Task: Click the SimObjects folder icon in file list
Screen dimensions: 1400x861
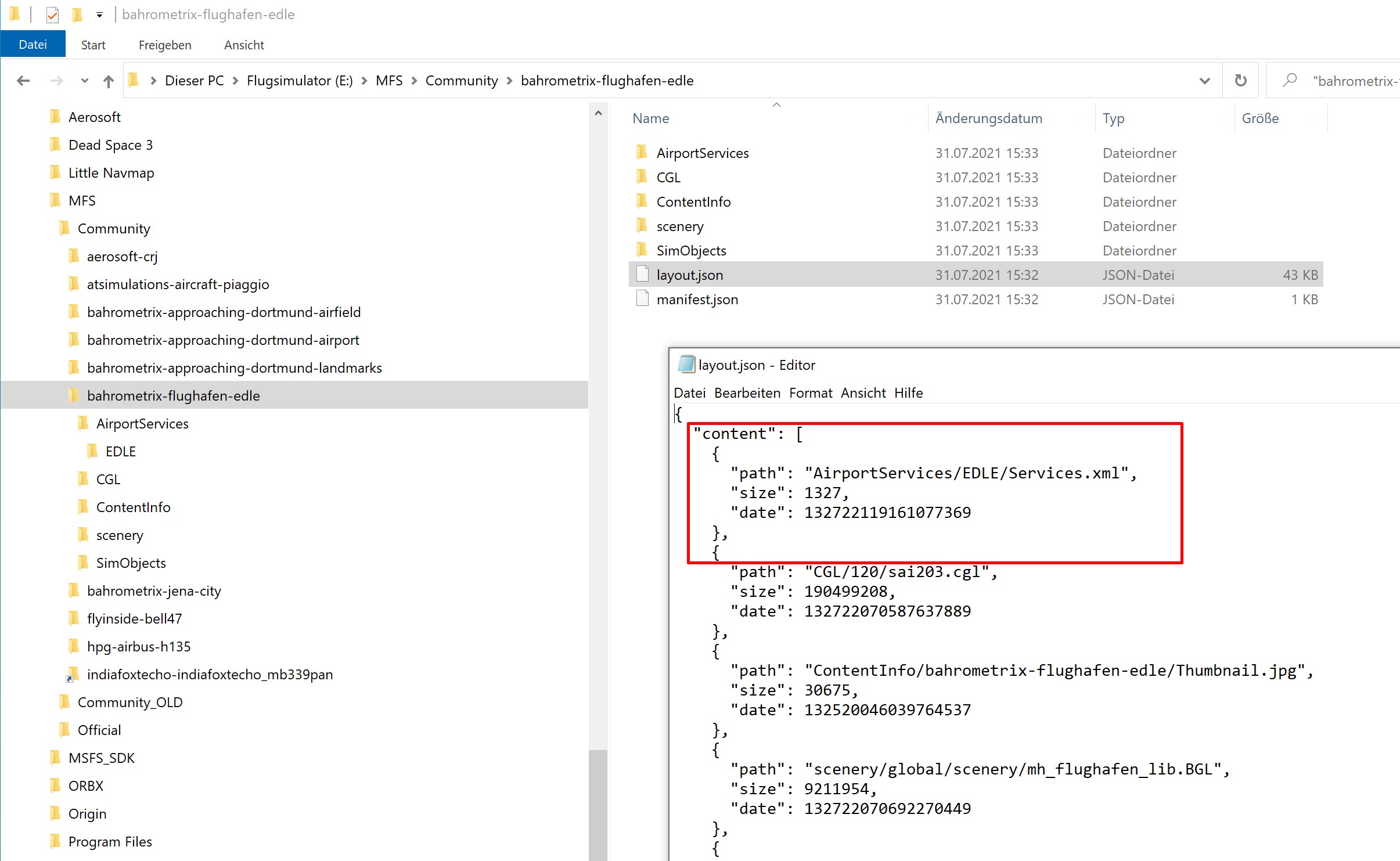Action: [642, 250]
